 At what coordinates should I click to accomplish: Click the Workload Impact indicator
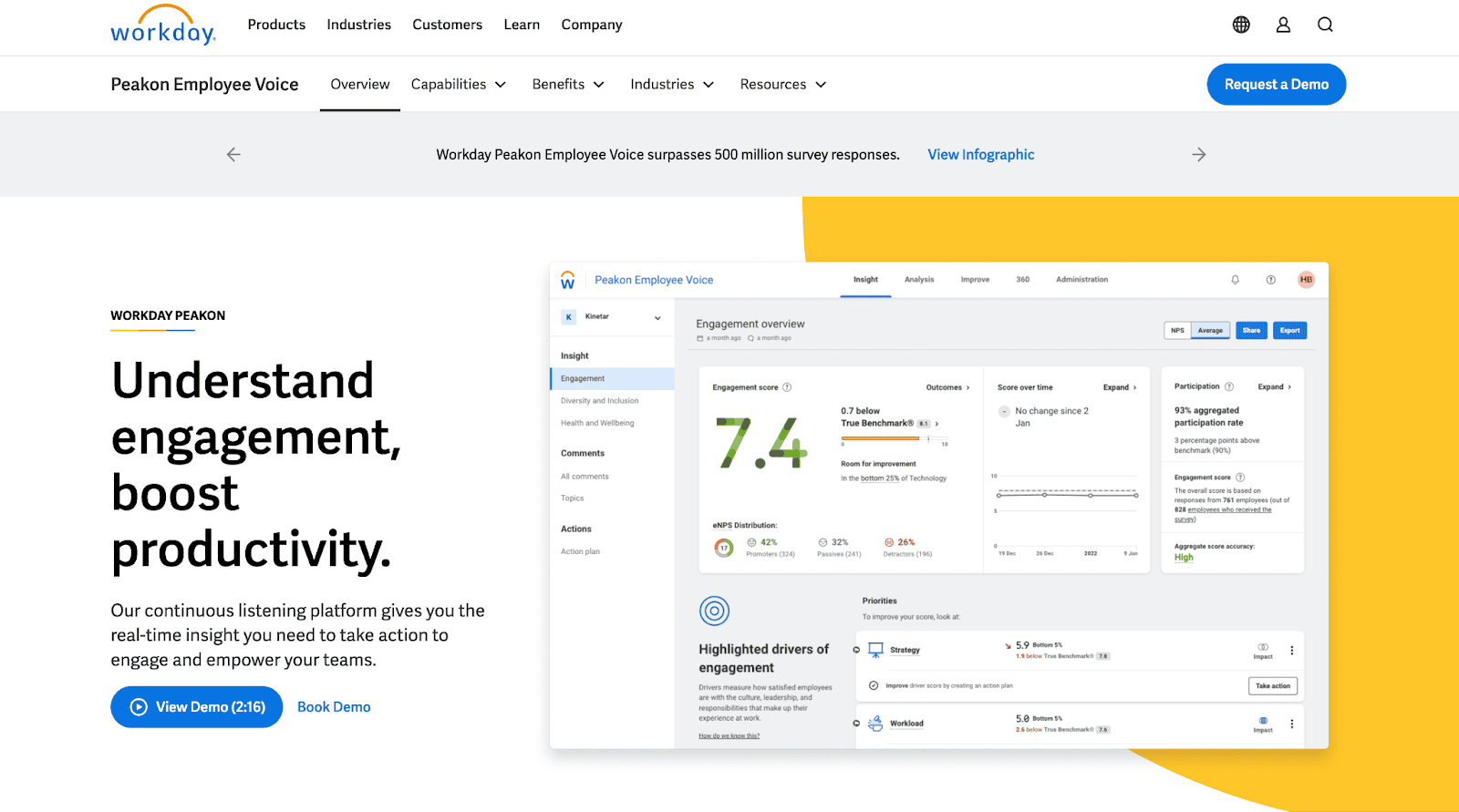1263,725
